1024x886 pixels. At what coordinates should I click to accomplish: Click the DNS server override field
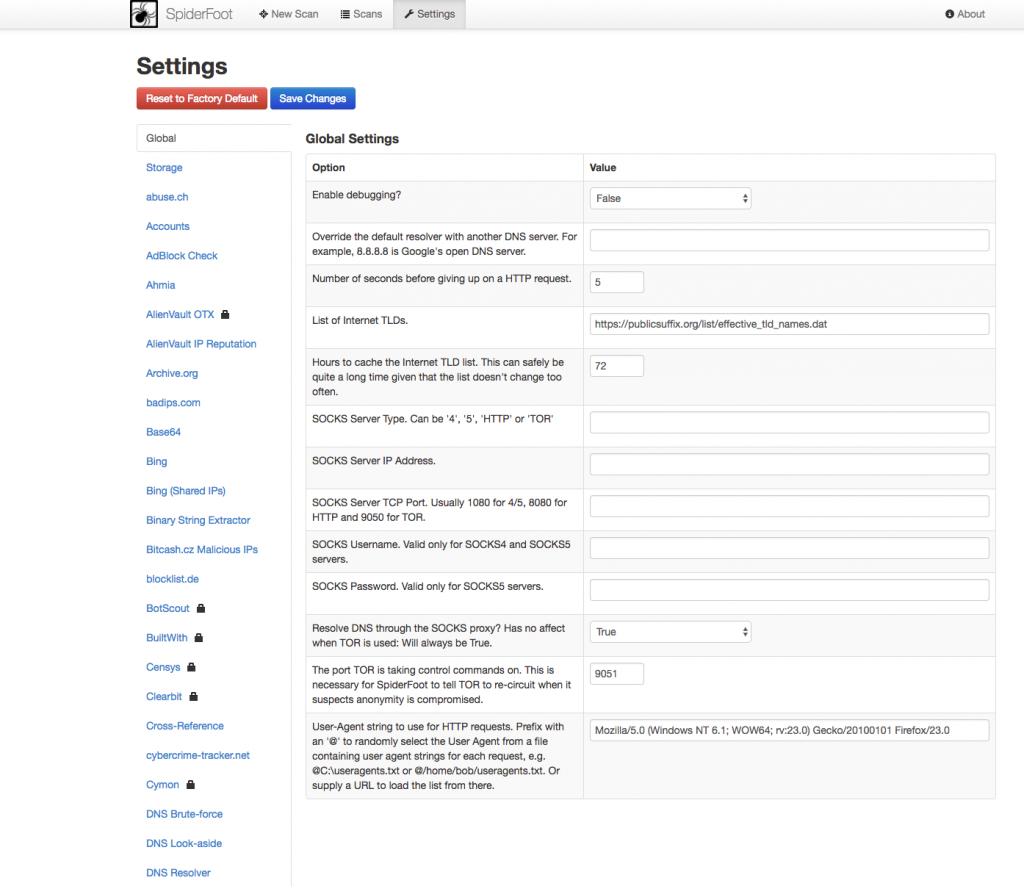(x=789, y=240)
